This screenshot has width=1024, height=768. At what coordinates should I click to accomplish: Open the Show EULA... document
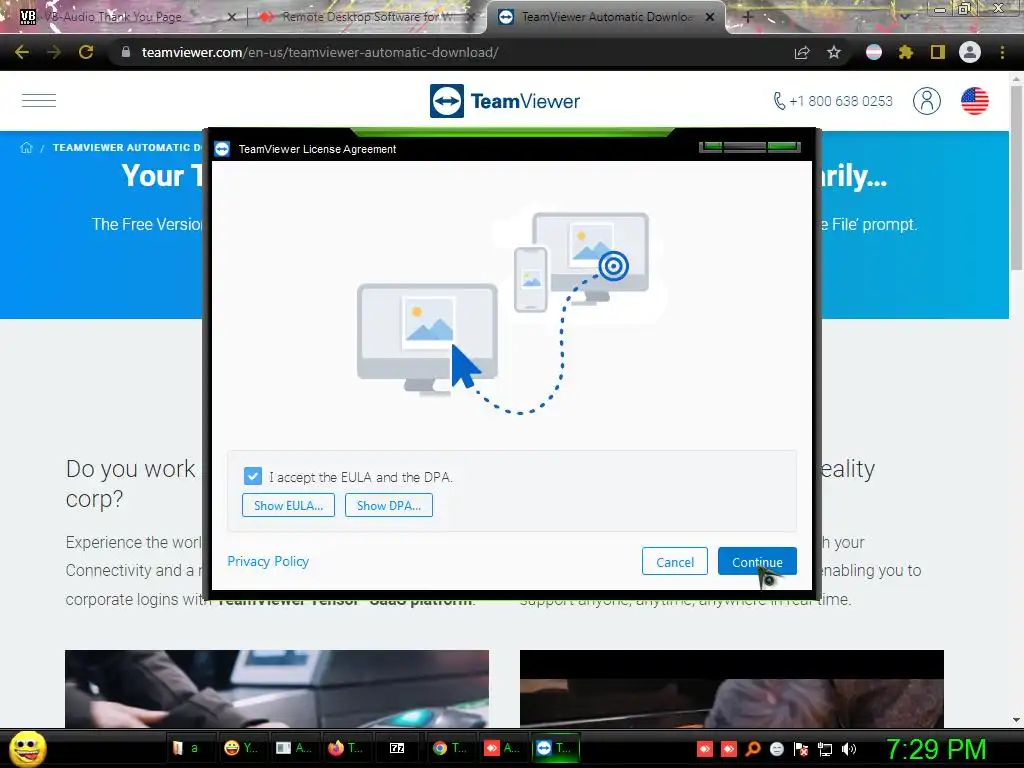coord(288,505)
